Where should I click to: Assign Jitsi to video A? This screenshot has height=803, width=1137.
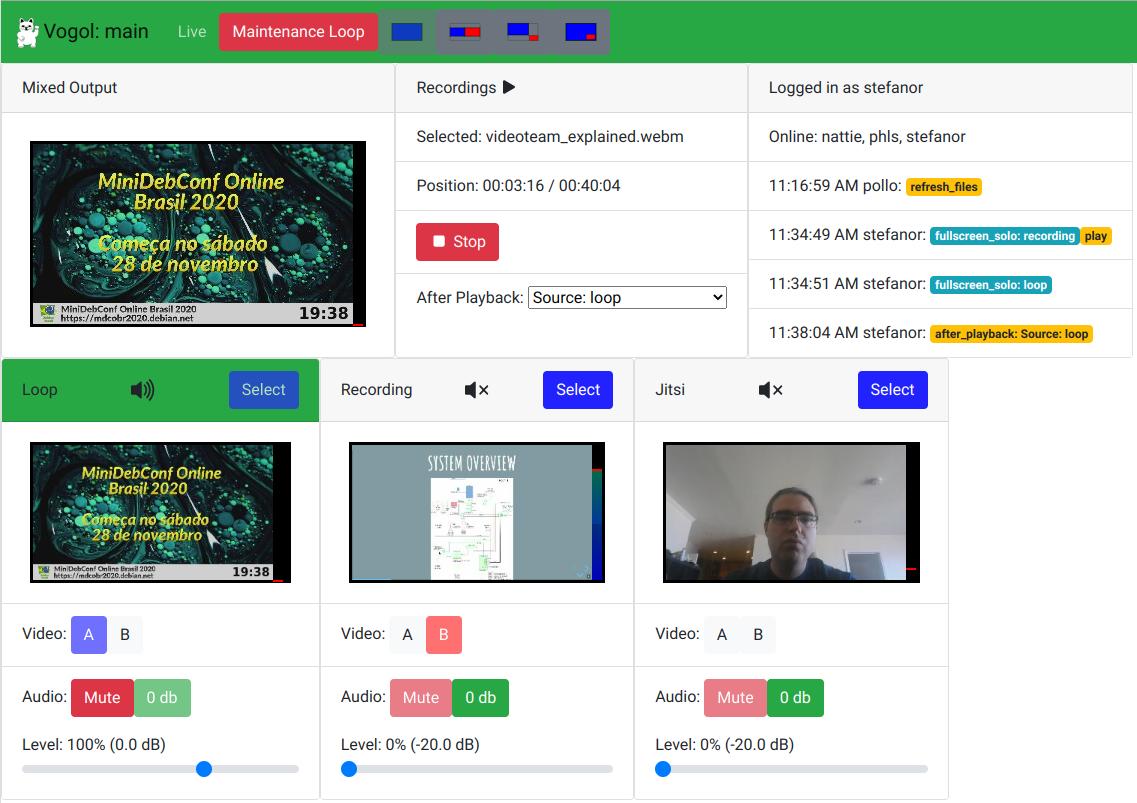[x=722, y=635]
